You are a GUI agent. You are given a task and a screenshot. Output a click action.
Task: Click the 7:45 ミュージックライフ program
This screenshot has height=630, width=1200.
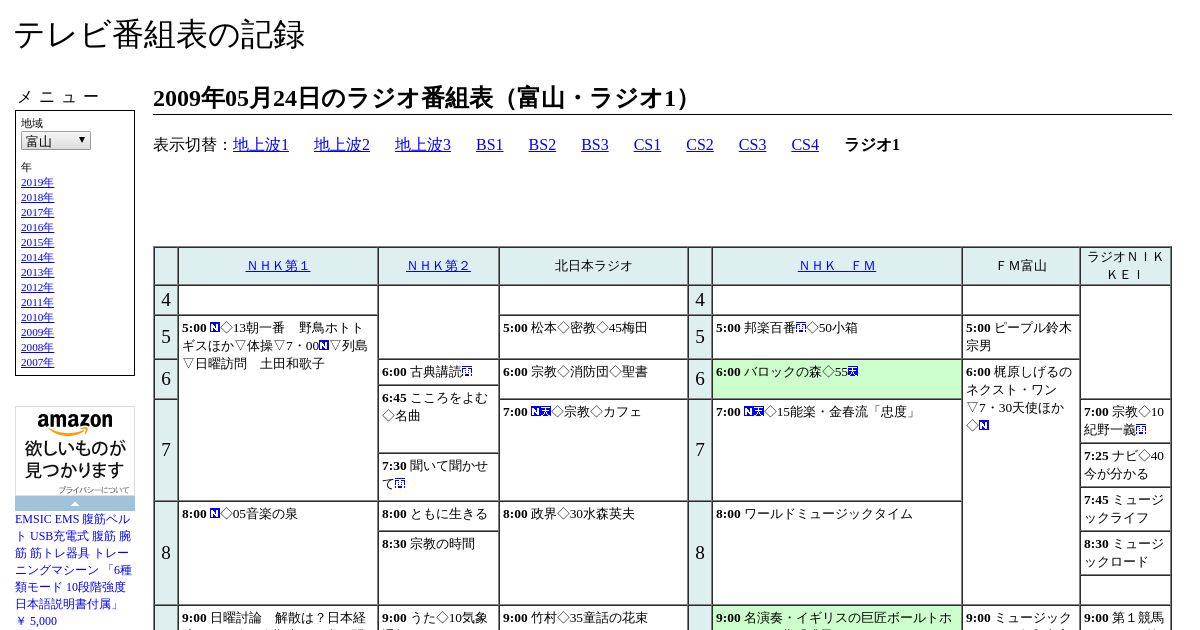(x=1126, y=509)
